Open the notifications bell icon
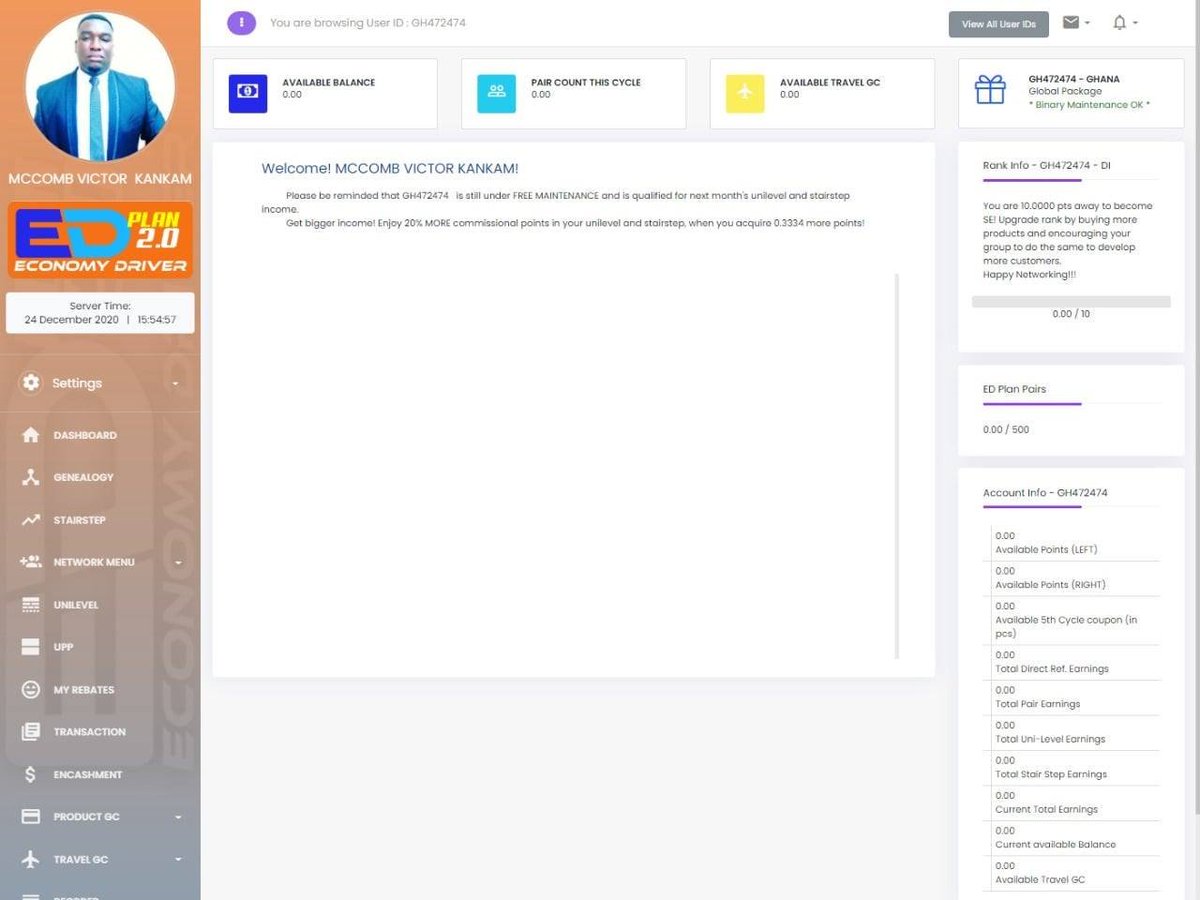 point(1120,22)
